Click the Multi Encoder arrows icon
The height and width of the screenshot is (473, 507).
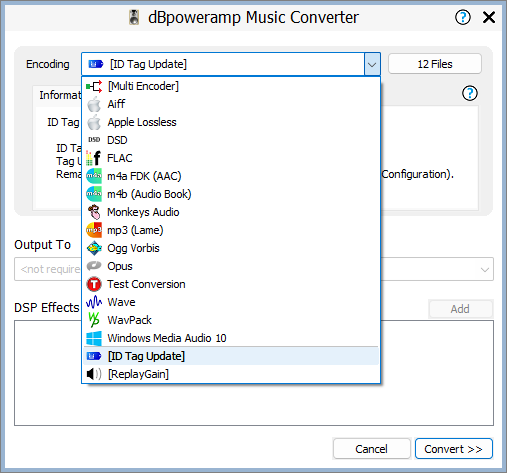pos(94,86)
